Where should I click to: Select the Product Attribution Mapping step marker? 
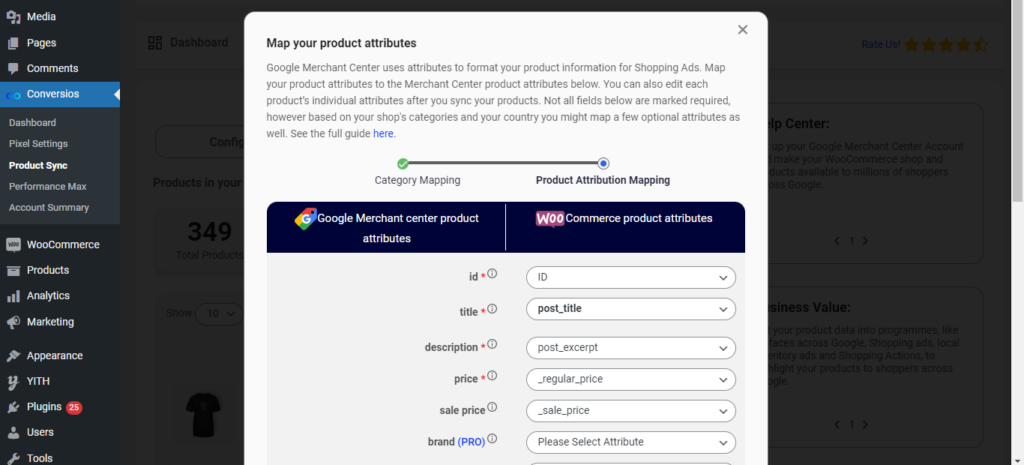[603, 163]
